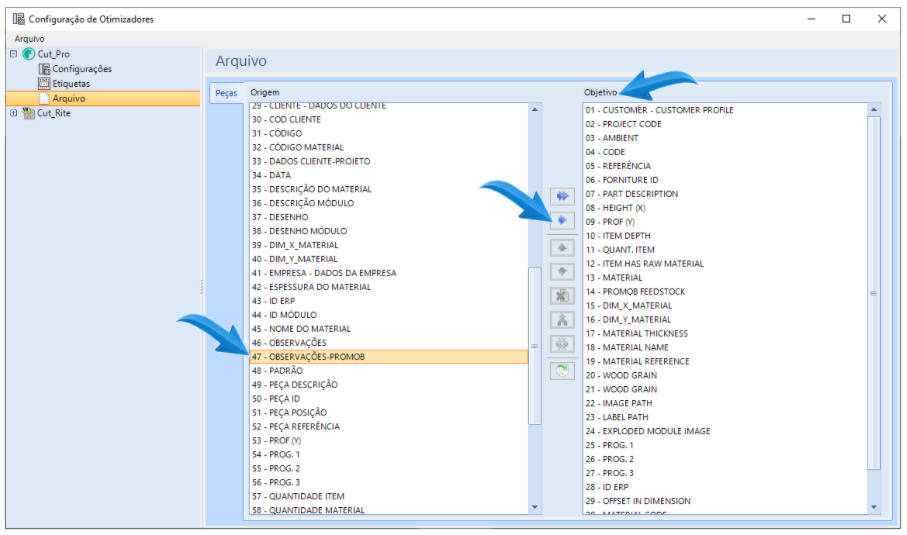907x535 pixels.
Task: Click the Etiquetas label icon
Action: tap(44, 83)
